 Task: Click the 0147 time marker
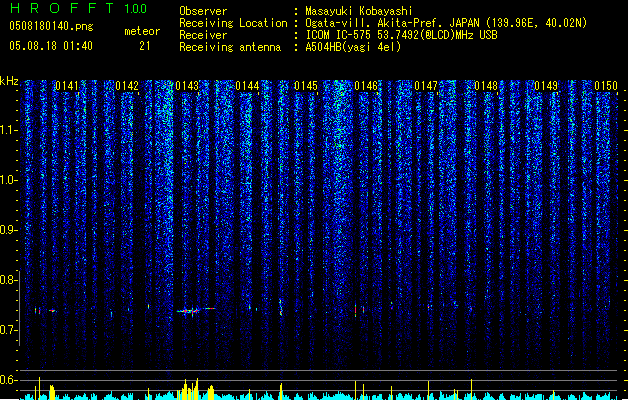click(x=426, y=86)
